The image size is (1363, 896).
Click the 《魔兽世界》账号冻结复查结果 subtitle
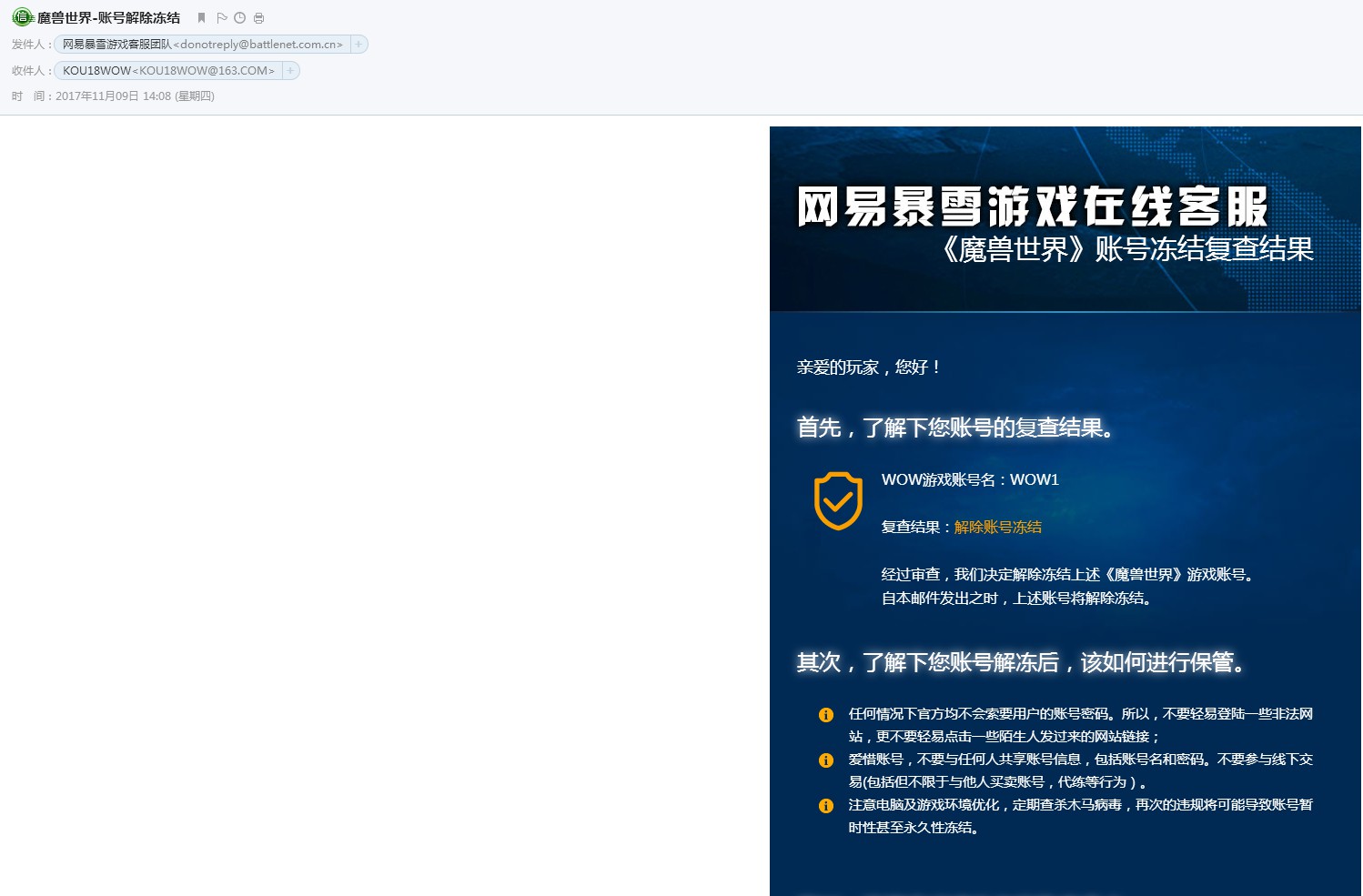pyautogui.click(x=1126, y=249)
